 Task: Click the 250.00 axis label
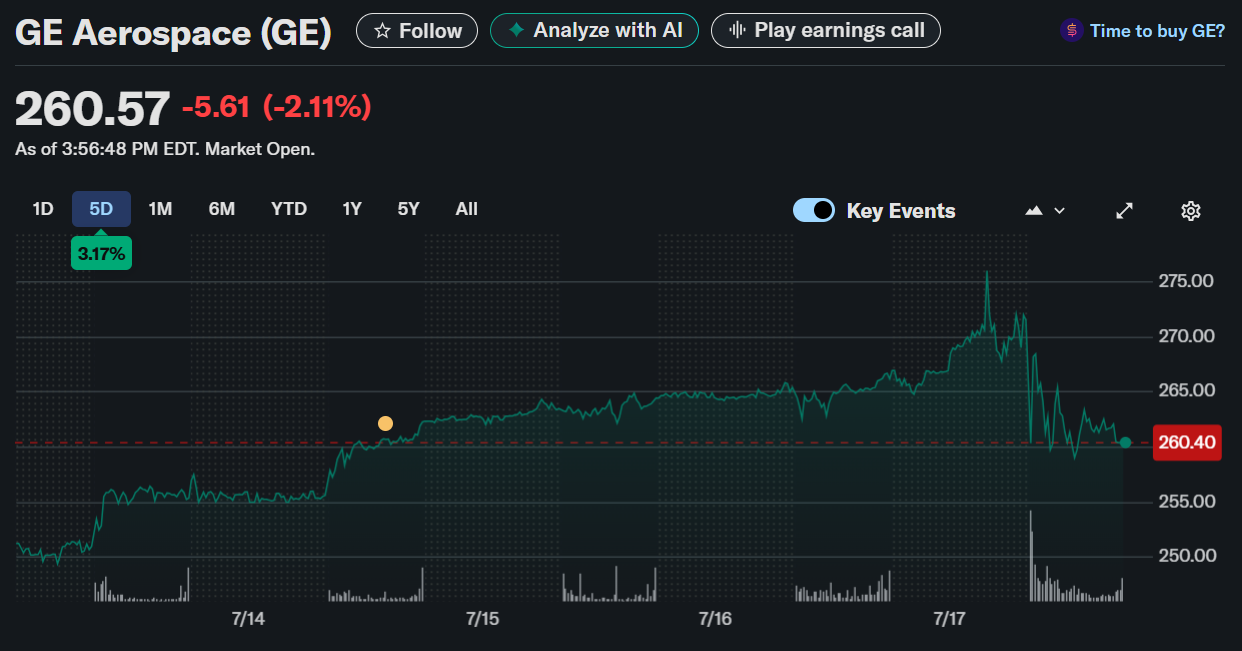coord(1187,556)
